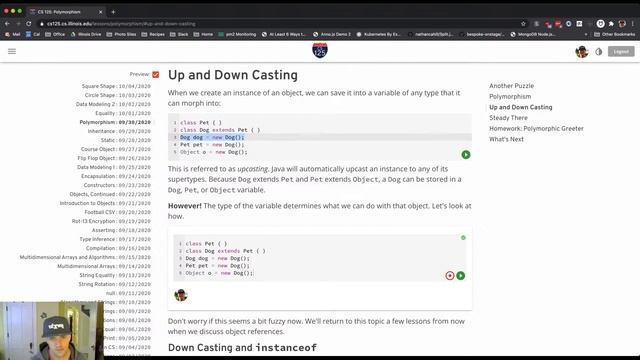Open the Office bookmarks folder
Screen dimensions: 640x360
[x=55, y=34]
